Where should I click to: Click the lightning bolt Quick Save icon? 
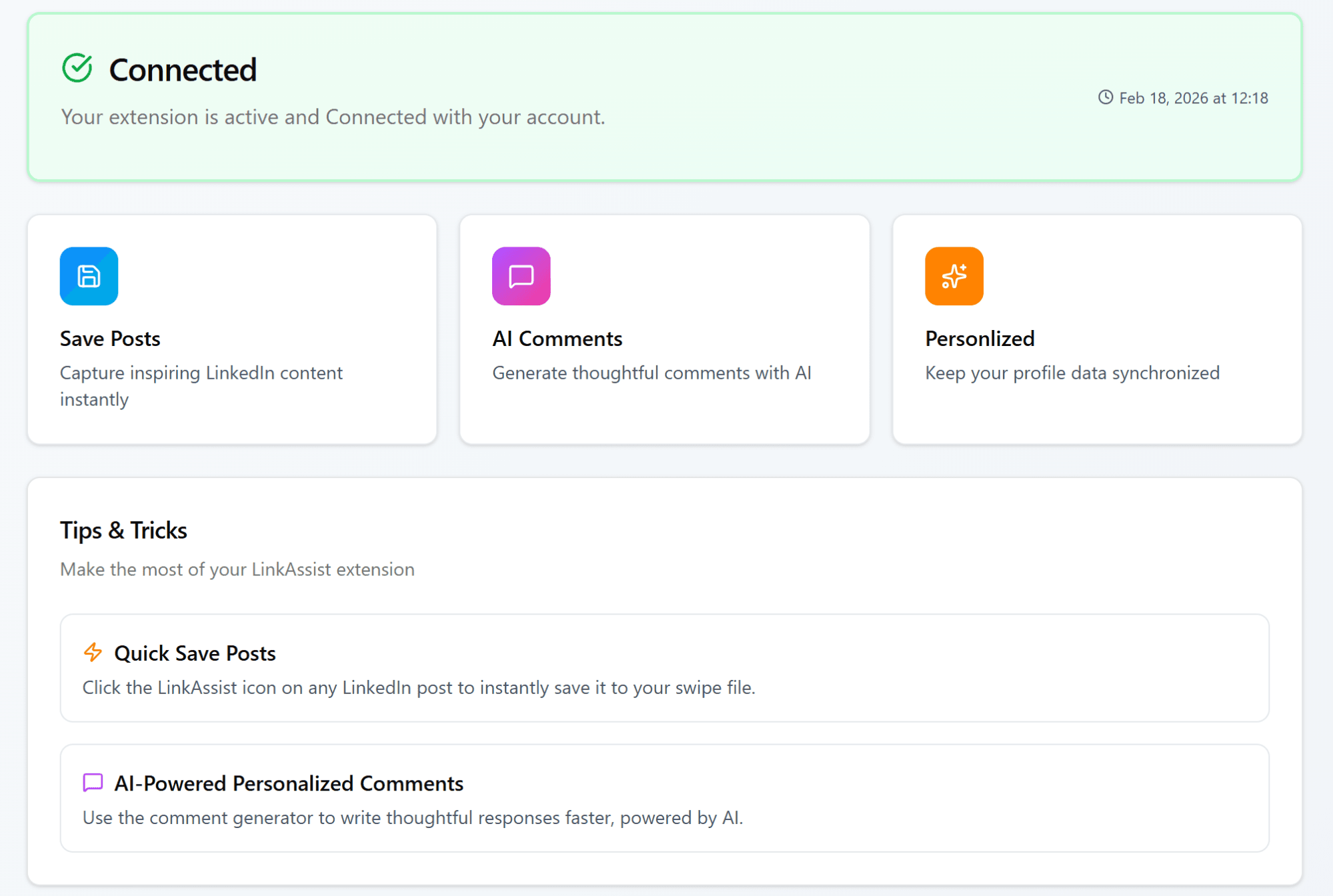[x=93, y=652]
